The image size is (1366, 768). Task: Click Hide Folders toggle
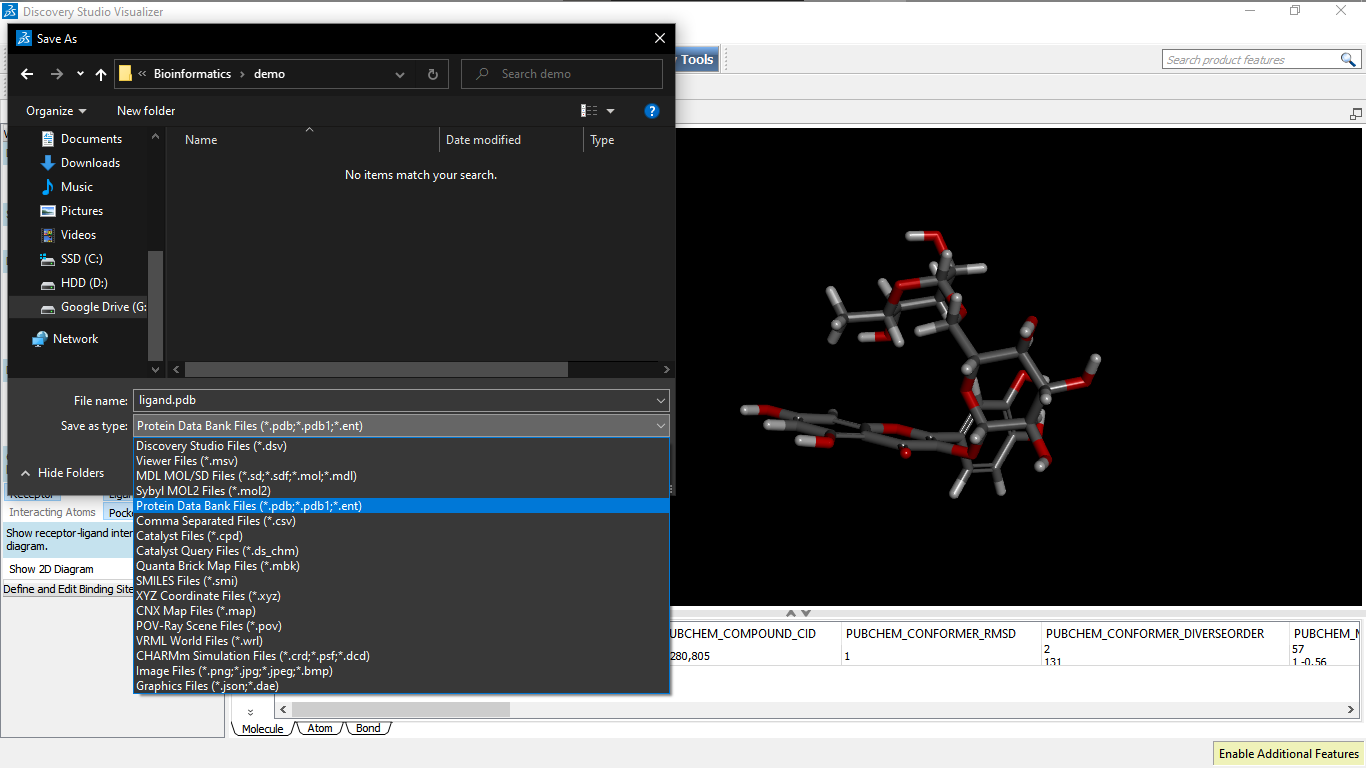(62, 473)
